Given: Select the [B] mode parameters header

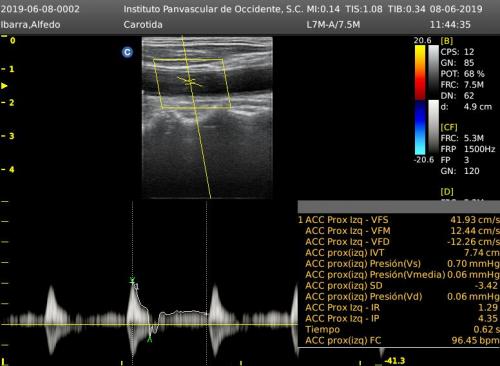Looking at the screenshot, I should (x=447, y=41).
